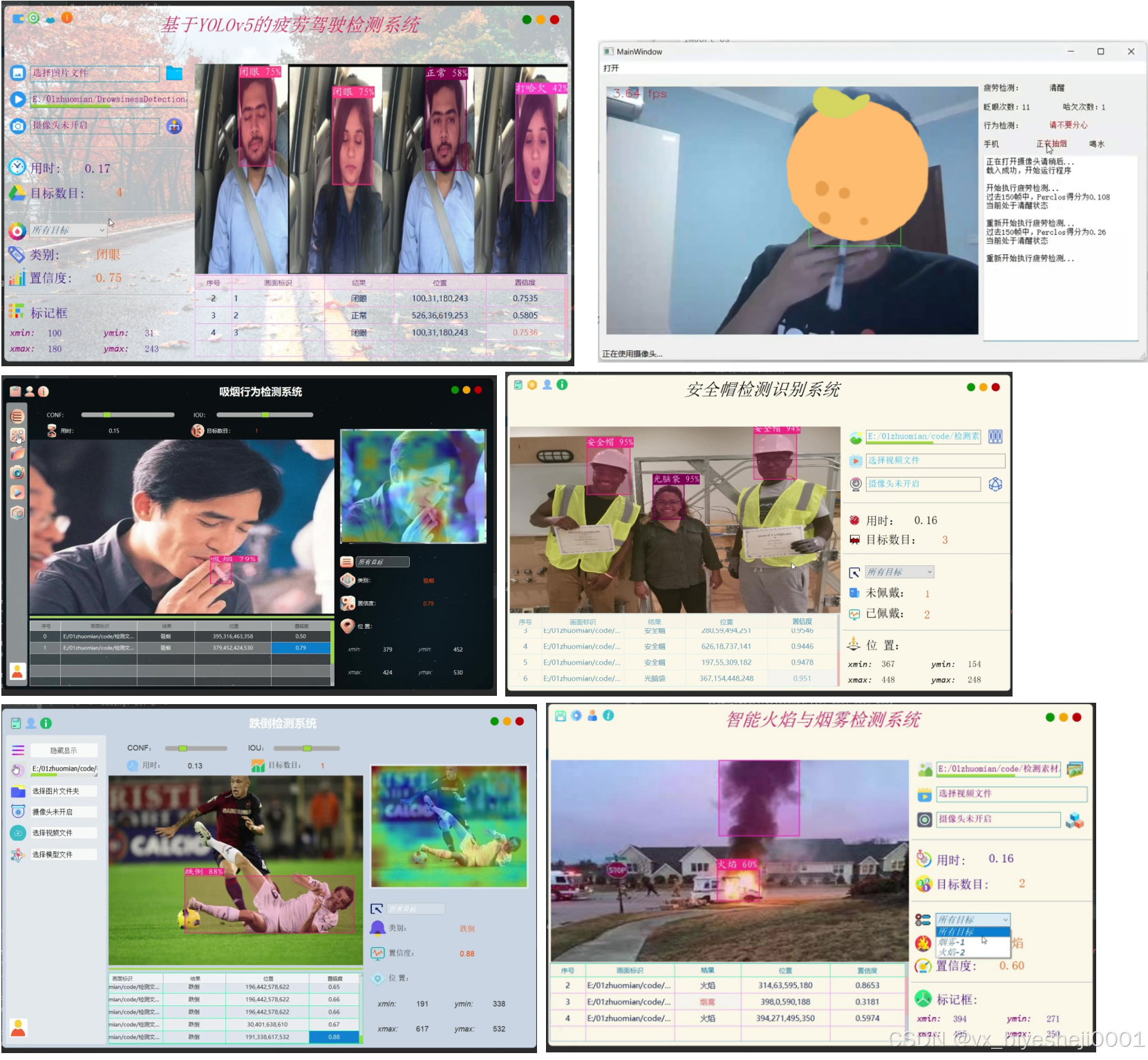1148x1060 pixels.
Task: Open target dropdown in fall detection window
Action: (x=415, y=909)
